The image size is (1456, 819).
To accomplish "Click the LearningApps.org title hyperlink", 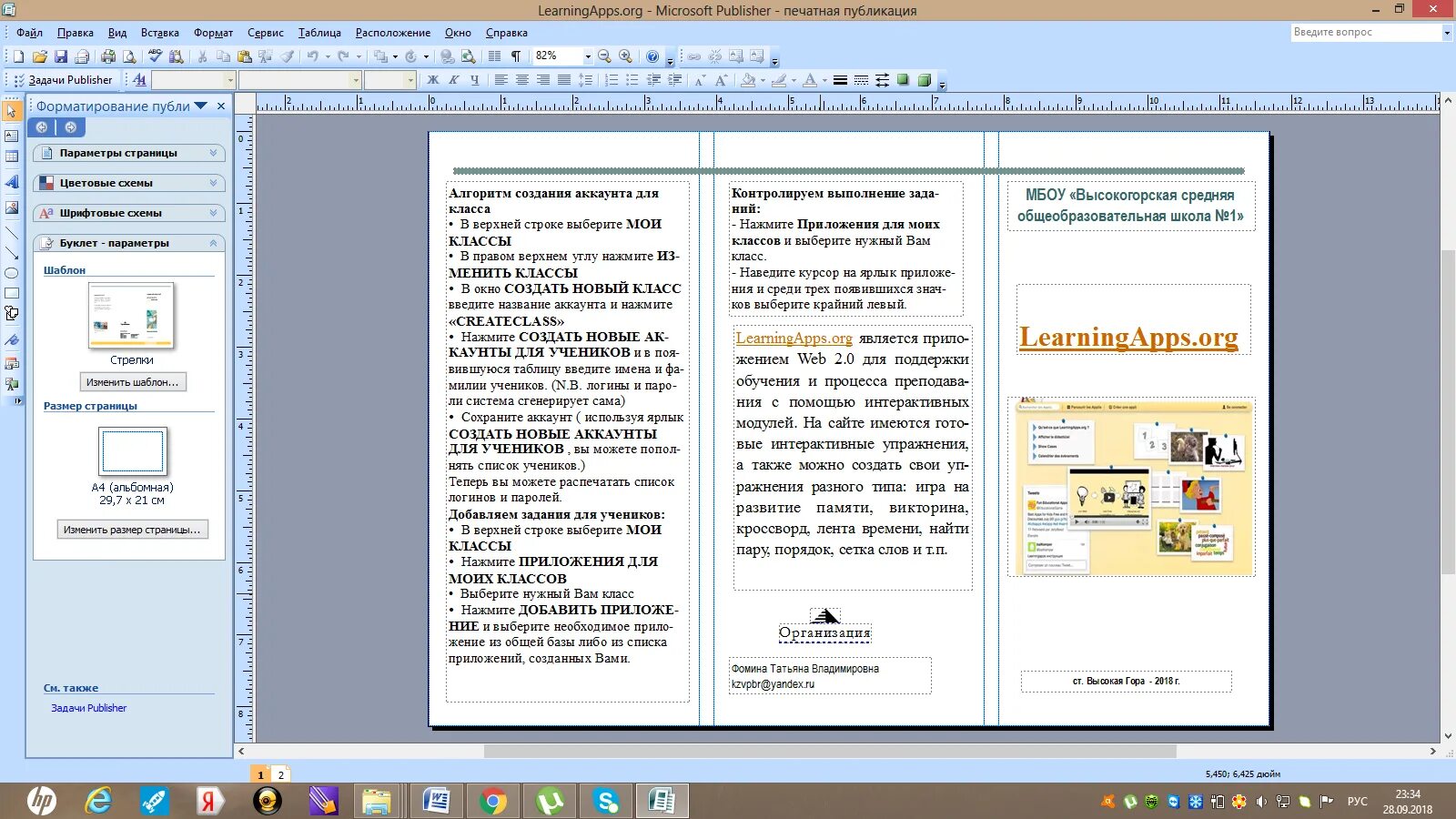I will point(1128,337).
